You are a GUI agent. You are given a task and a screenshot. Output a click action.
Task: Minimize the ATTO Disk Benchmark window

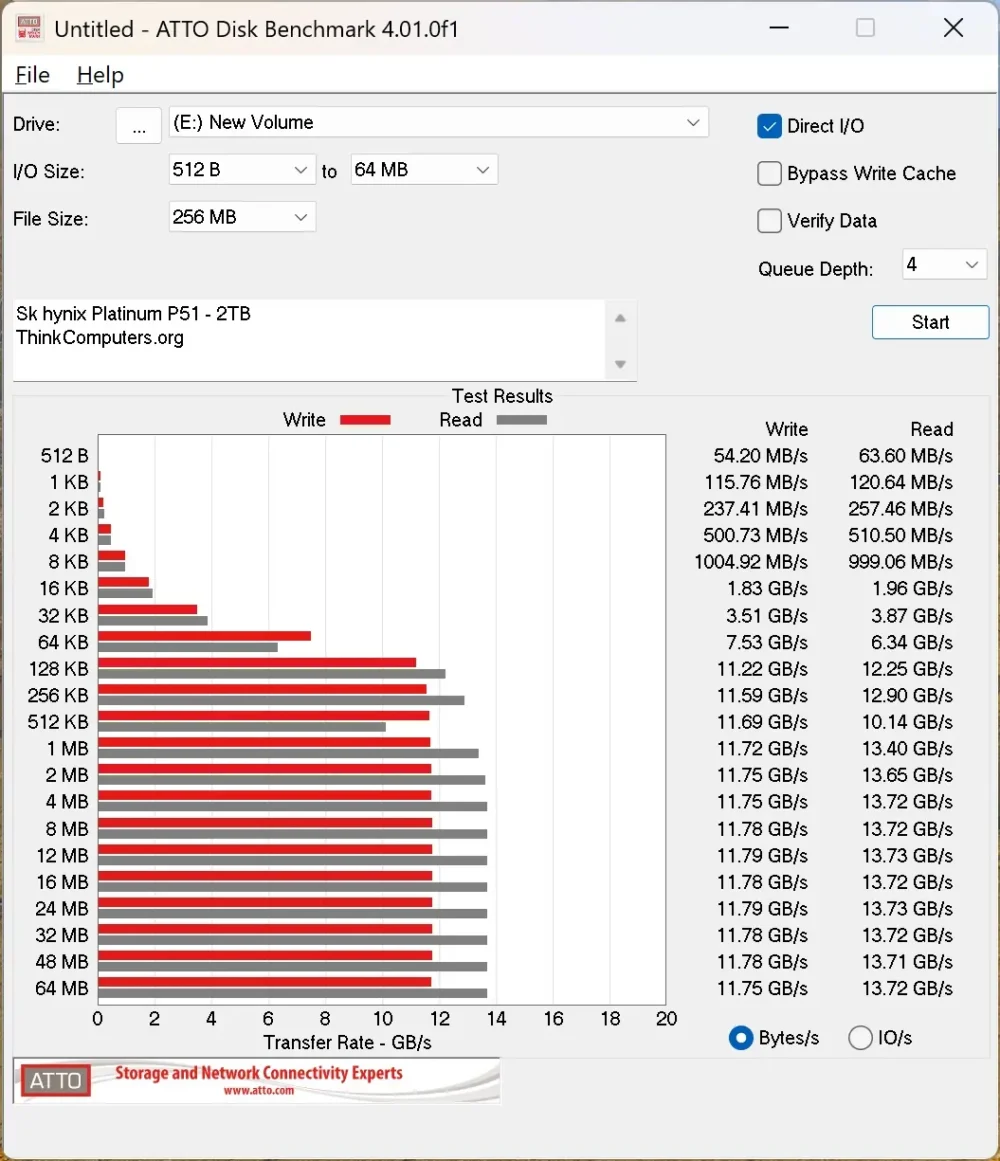(779, 28)
